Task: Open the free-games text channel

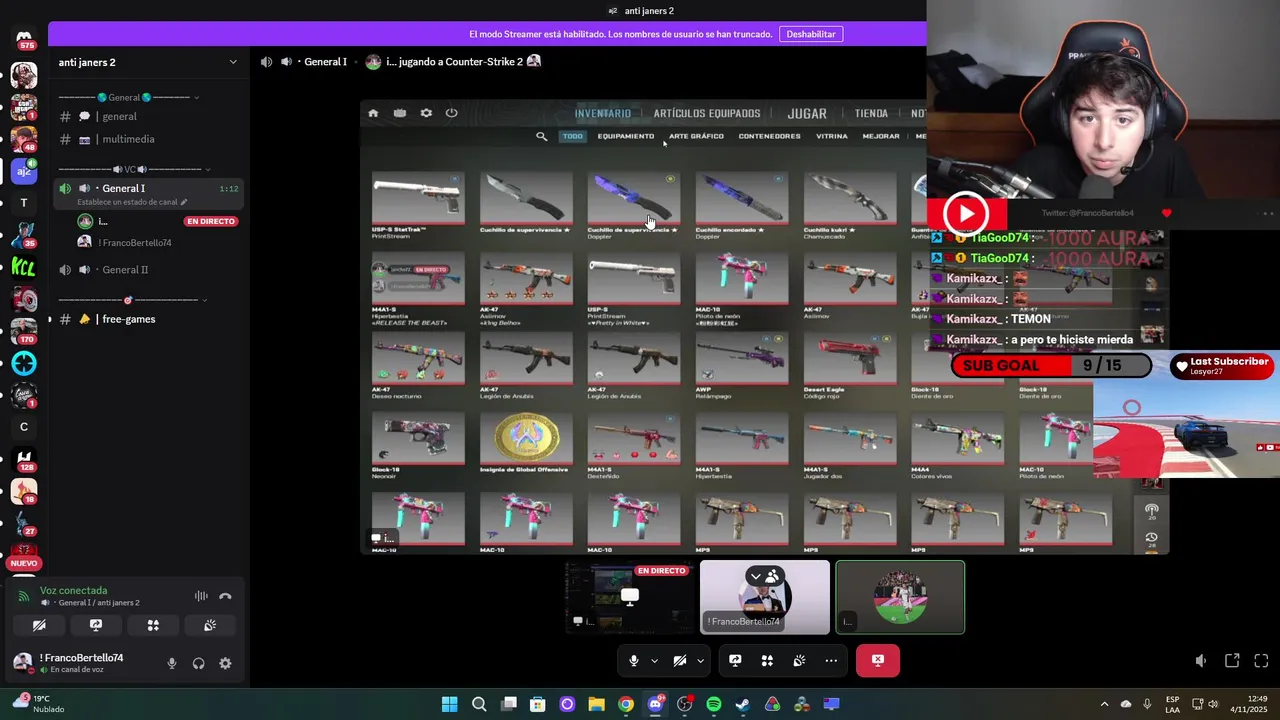Action: (x=147, y=319)
